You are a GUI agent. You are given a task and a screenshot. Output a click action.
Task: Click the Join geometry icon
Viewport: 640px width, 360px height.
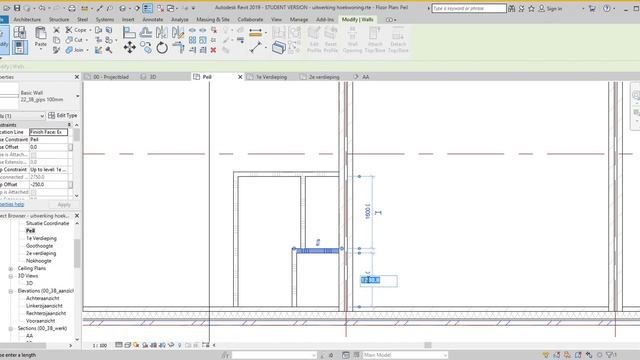(69, 50)
